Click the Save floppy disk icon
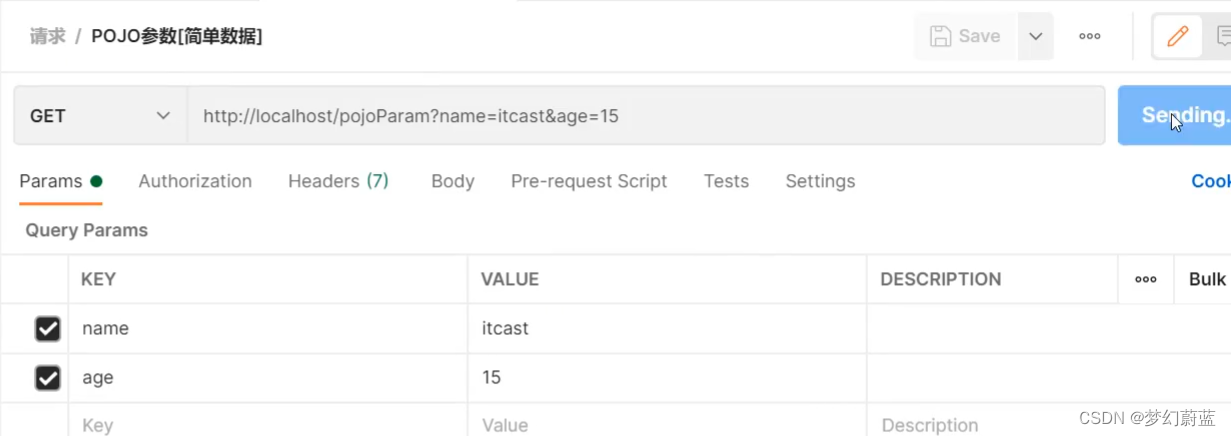The image size is (1231, 436). pyautogui.click(x=940, y=36)
